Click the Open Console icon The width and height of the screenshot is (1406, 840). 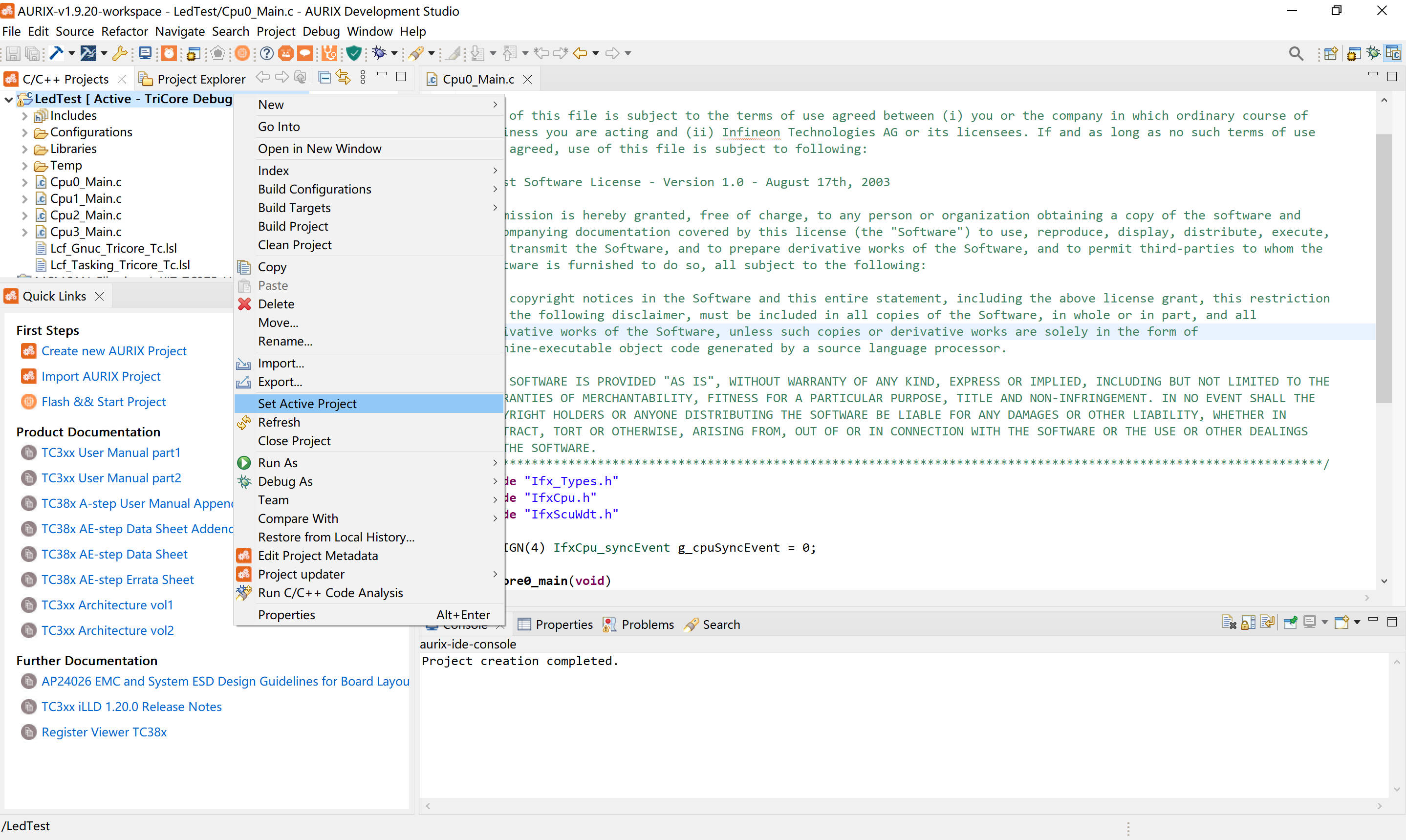[1341, 623]
